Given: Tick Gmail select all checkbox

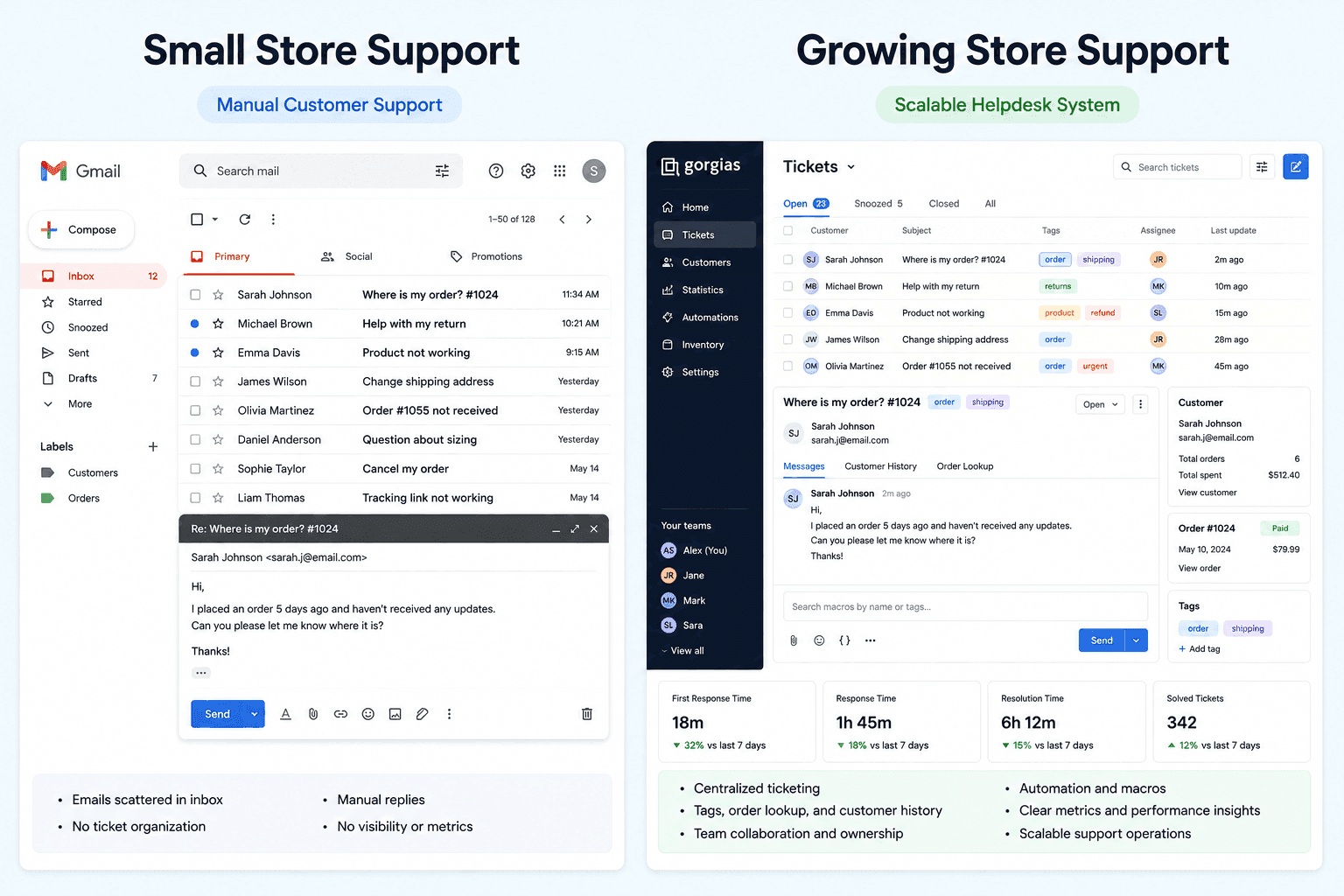Looking at the screenshot, I should coord(197,219).
